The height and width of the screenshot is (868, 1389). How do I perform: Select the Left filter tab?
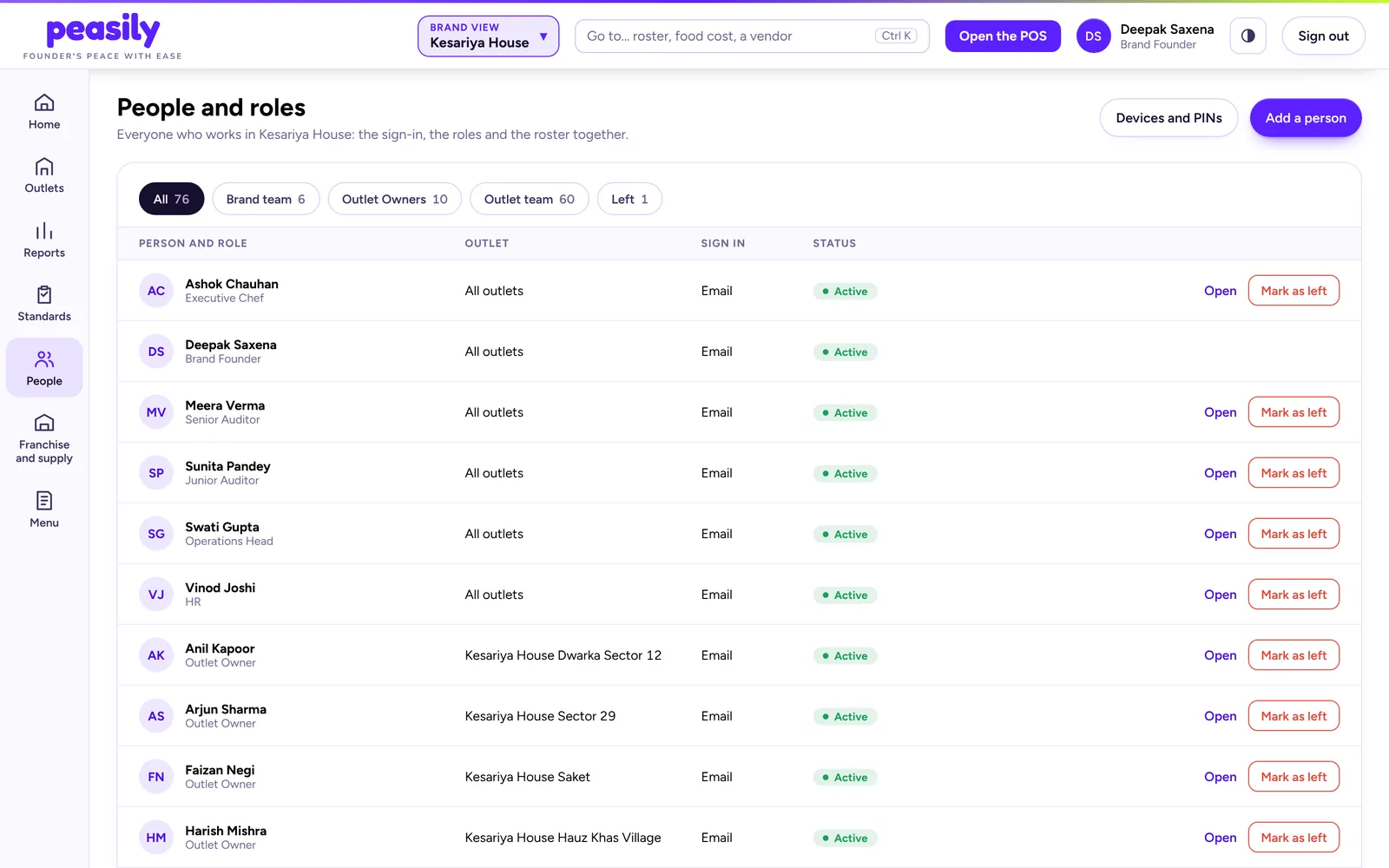[629, 199]
